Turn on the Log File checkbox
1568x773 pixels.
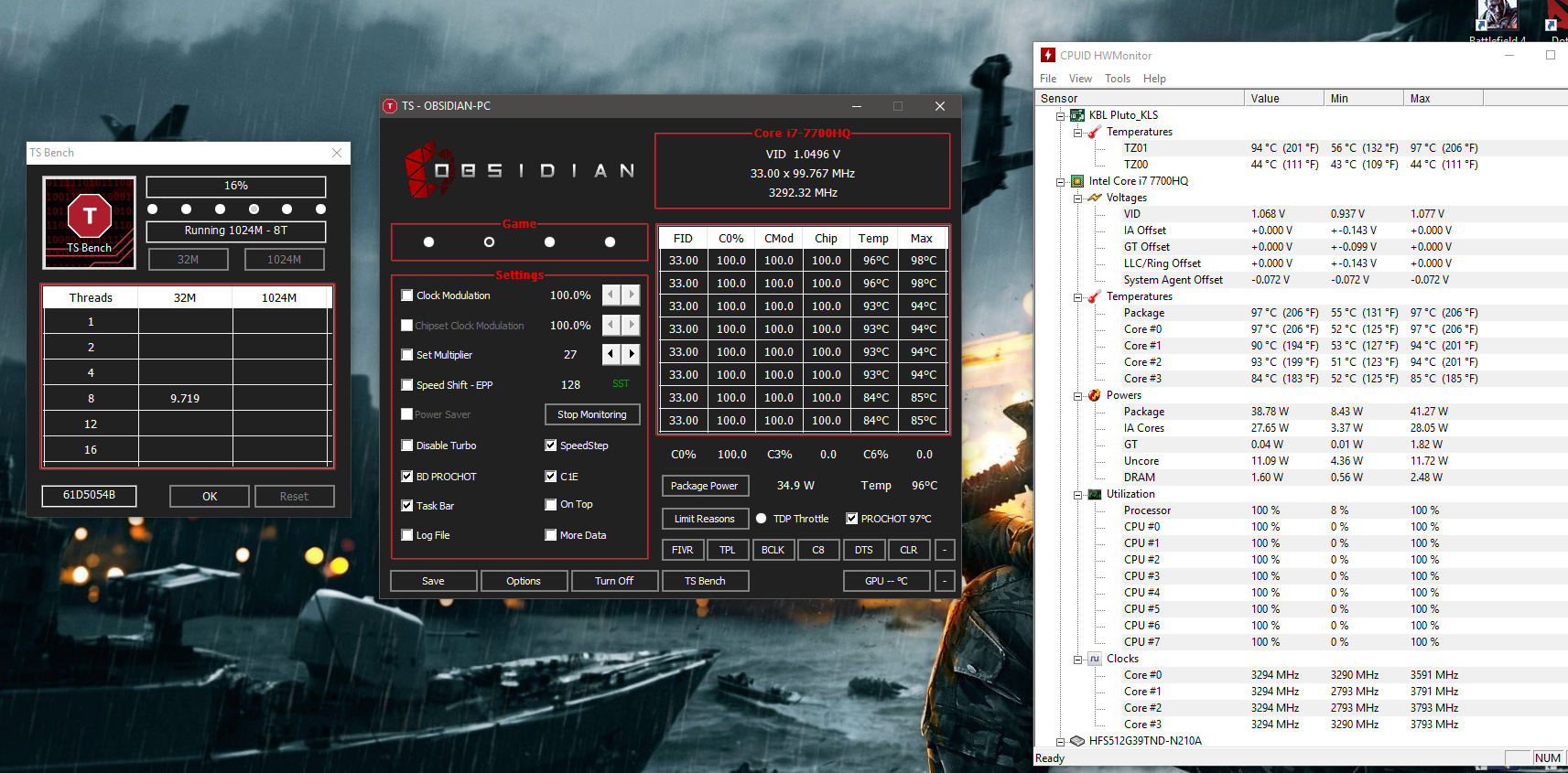[x=407, y=535]
